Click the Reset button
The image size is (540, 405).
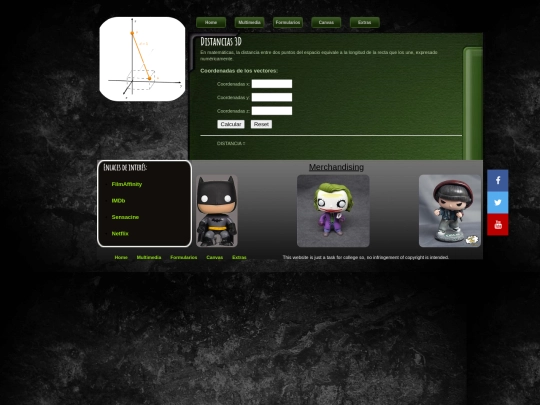[261, 124]
